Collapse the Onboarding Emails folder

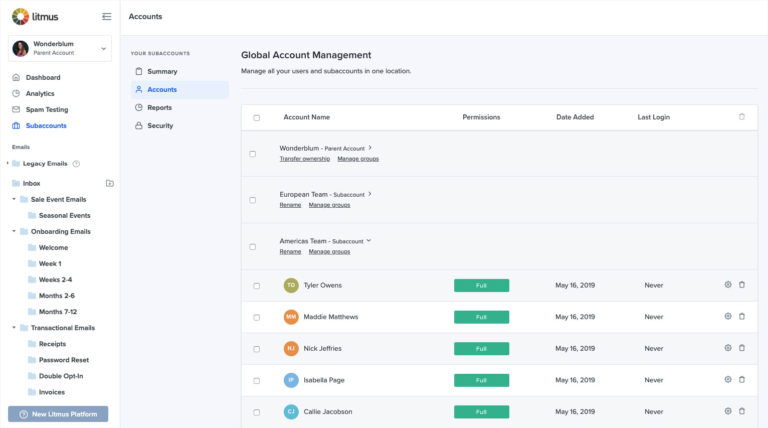tap(14, 231)
